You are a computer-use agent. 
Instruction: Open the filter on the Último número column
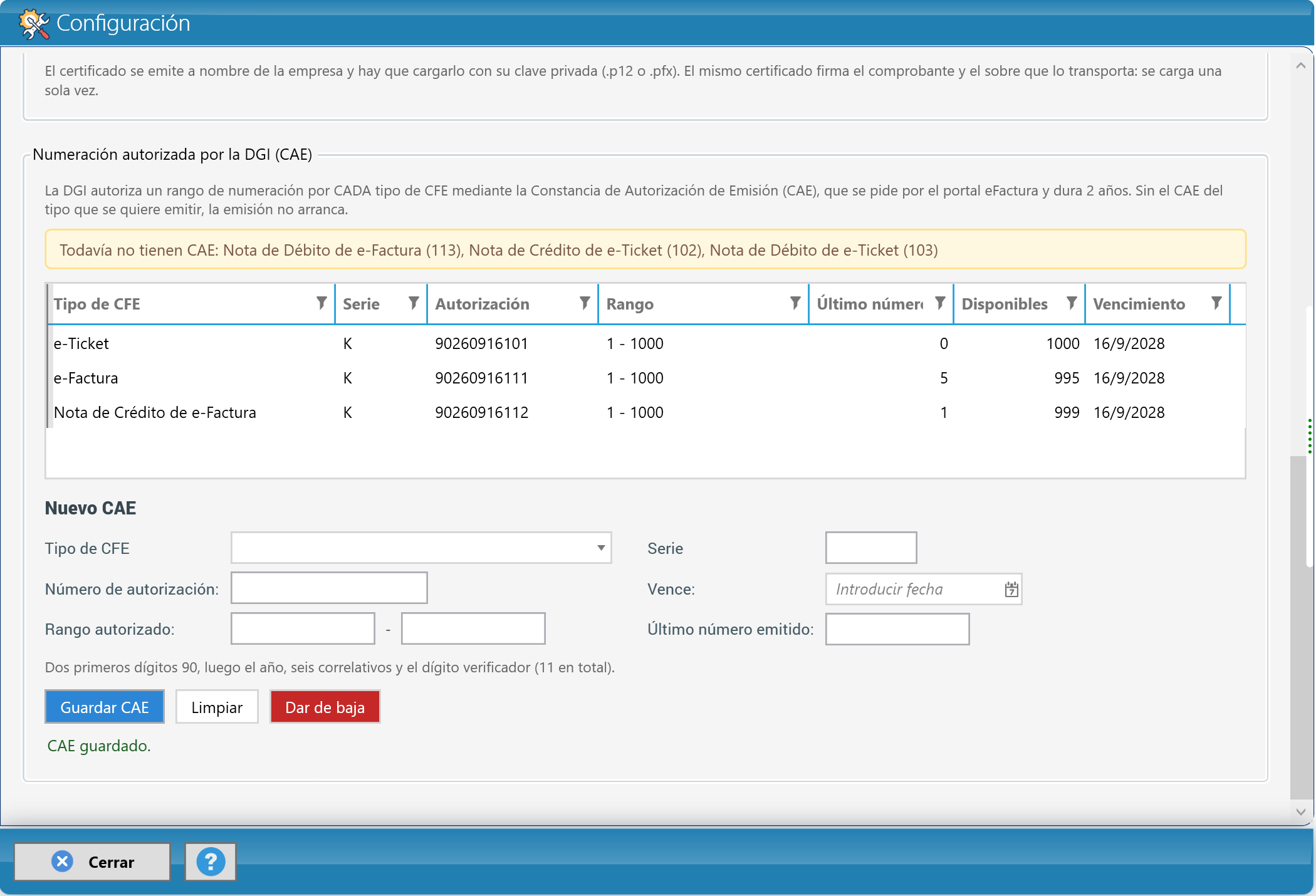(940, 304)
